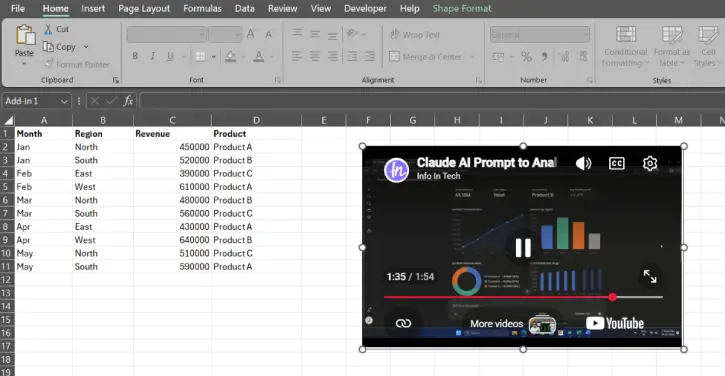This screenshot has width=725, height=376.
Task: Click the Top Align icon
Action: tap(297, 33)
